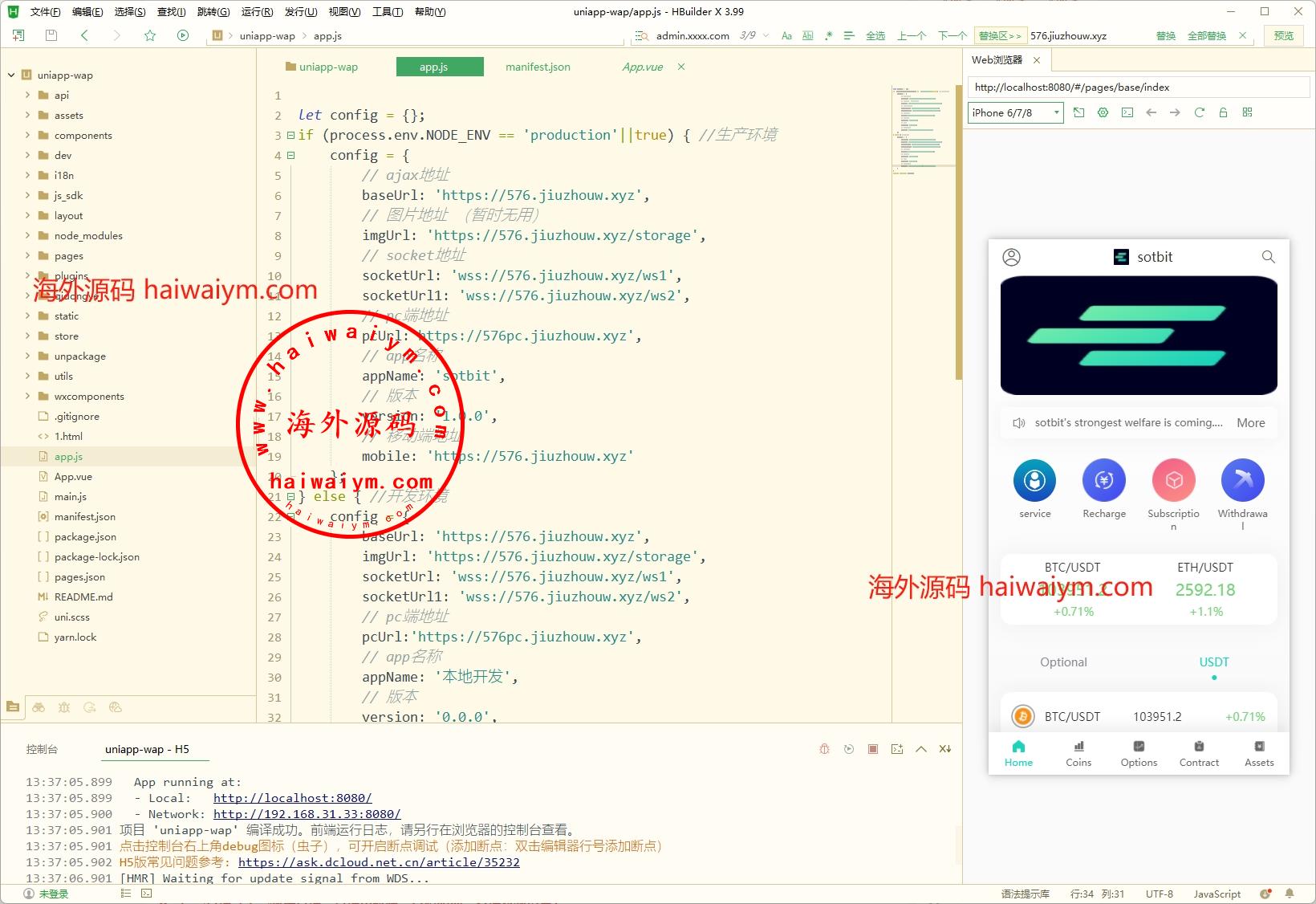This screenshot has height=904, width=1316.
Task: Open the browser settings gear icon
Action: 1103,112
